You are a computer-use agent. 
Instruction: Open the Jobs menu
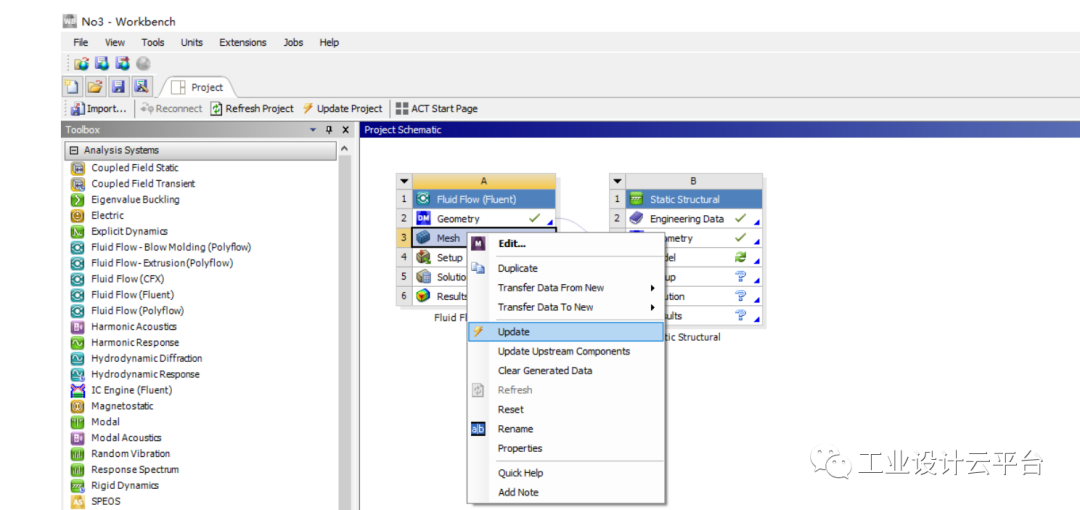[293, 42]
